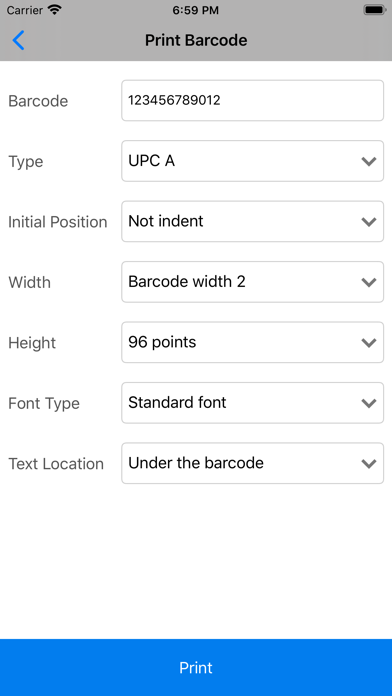
Task: Open the UPC A type dropdown
Action: pyautogui.click(x=252, y=161)
